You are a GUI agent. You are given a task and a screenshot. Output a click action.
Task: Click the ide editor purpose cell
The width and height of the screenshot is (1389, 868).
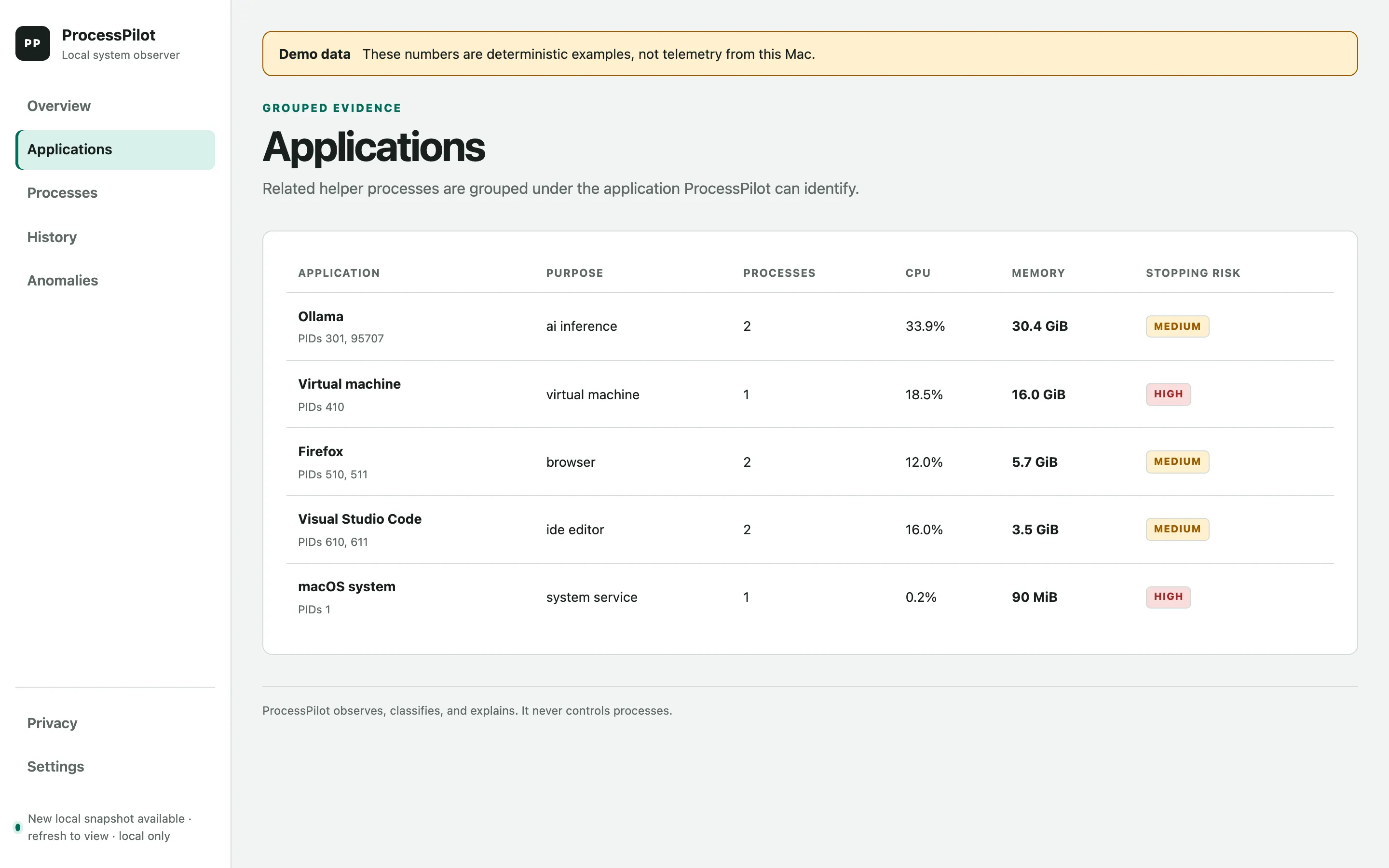[575, 530]
